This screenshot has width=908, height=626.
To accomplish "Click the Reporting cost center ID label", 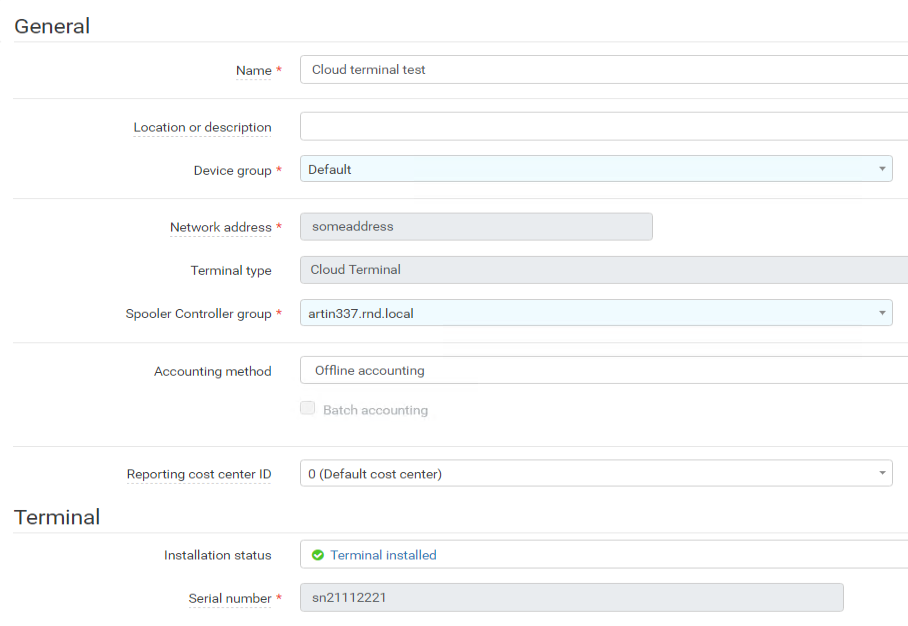I will point(198,475).
